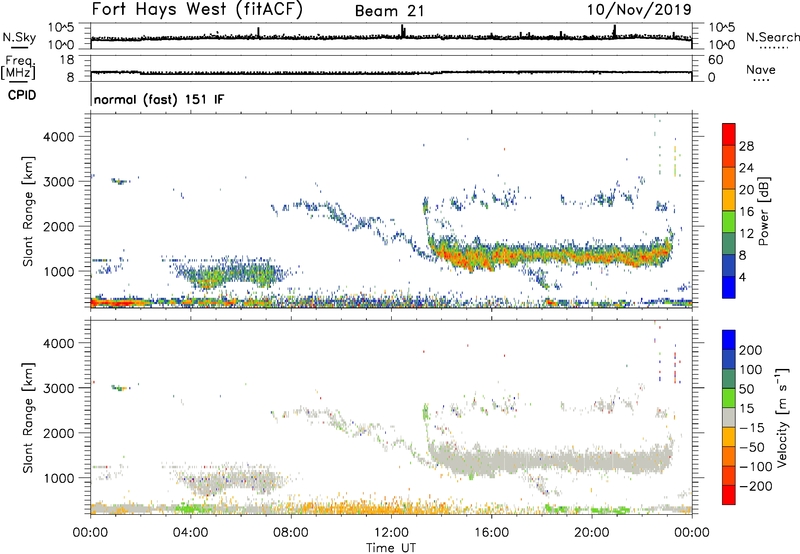This screenshot has width=800, height=554.
Task: Click the '-50' tick on Velocity colorbar
Action: pyautogui.click(x=752, y=447)
